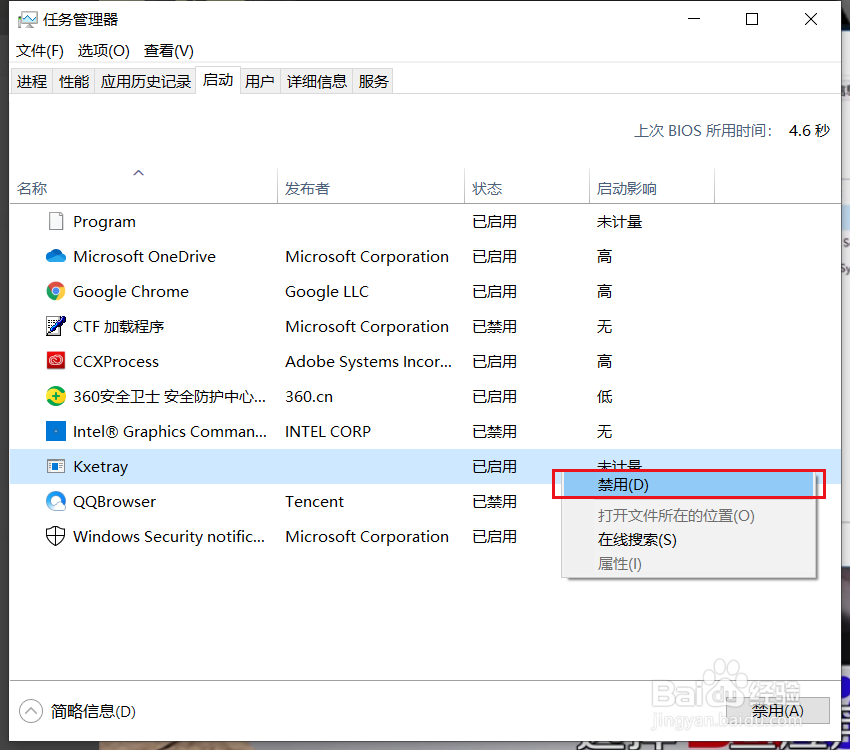The image size is (850, 750).
Task: Click the 360安全卫士 icon
Action: [57, 396]
